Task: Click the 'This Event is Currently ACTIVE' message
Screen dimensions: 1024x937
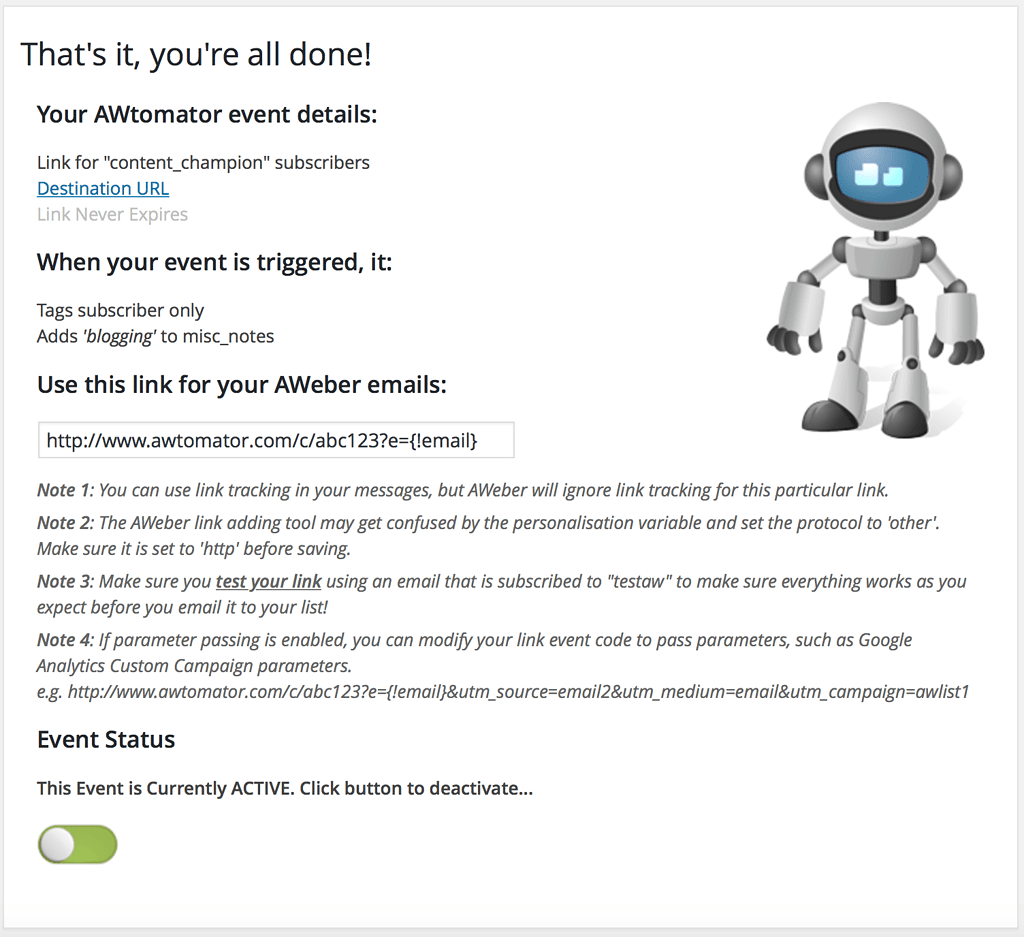Action: (285, 788)
